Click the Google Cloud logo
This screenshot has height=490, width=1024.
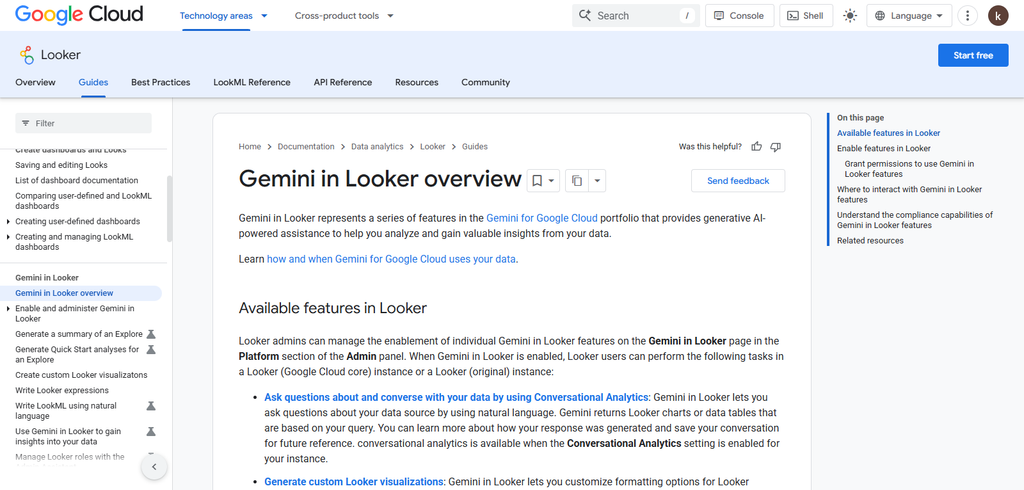(x=79, y=14)
